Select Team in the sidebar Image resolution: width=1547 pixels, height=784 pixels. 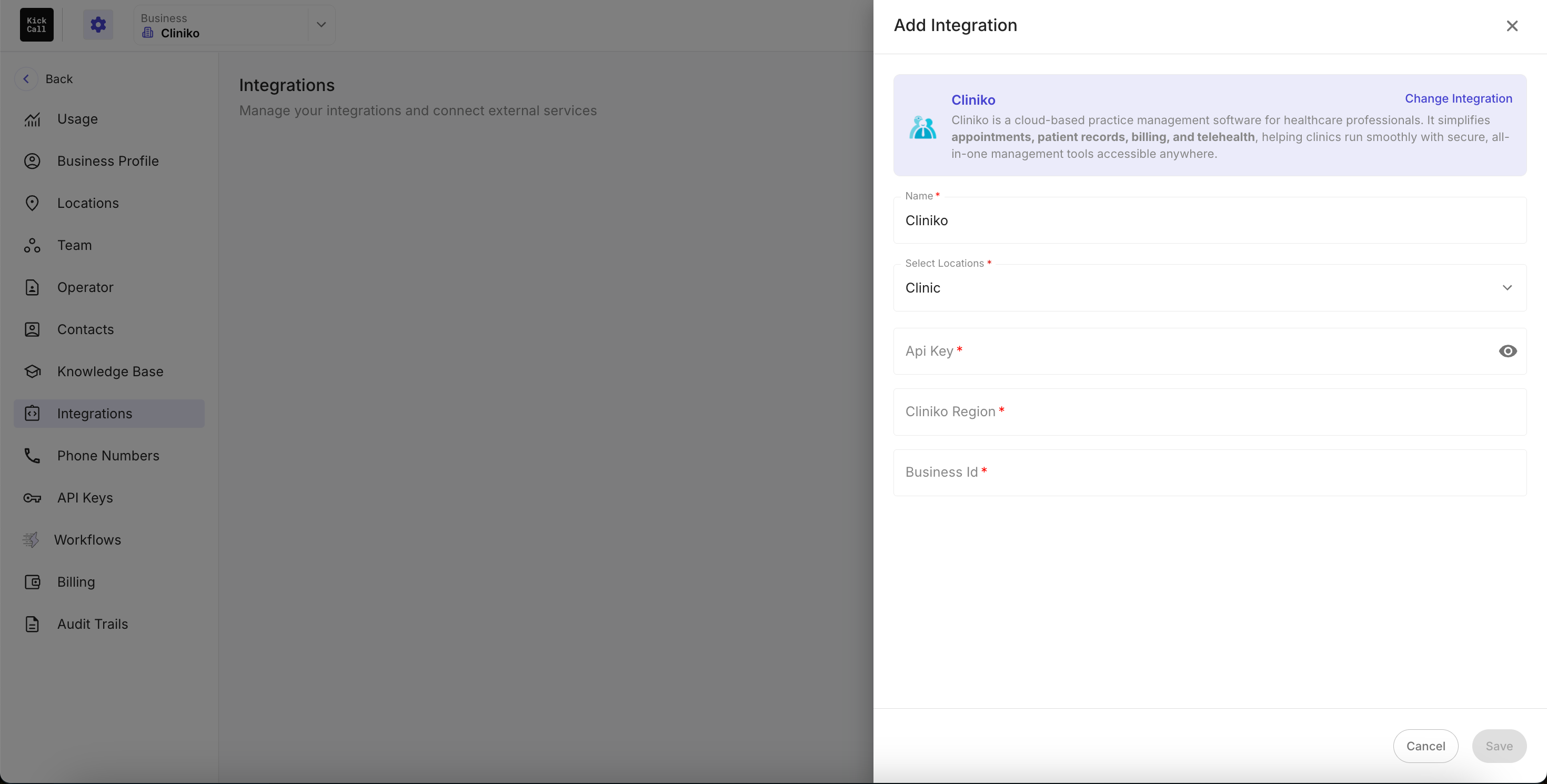(x=109, y=245)
